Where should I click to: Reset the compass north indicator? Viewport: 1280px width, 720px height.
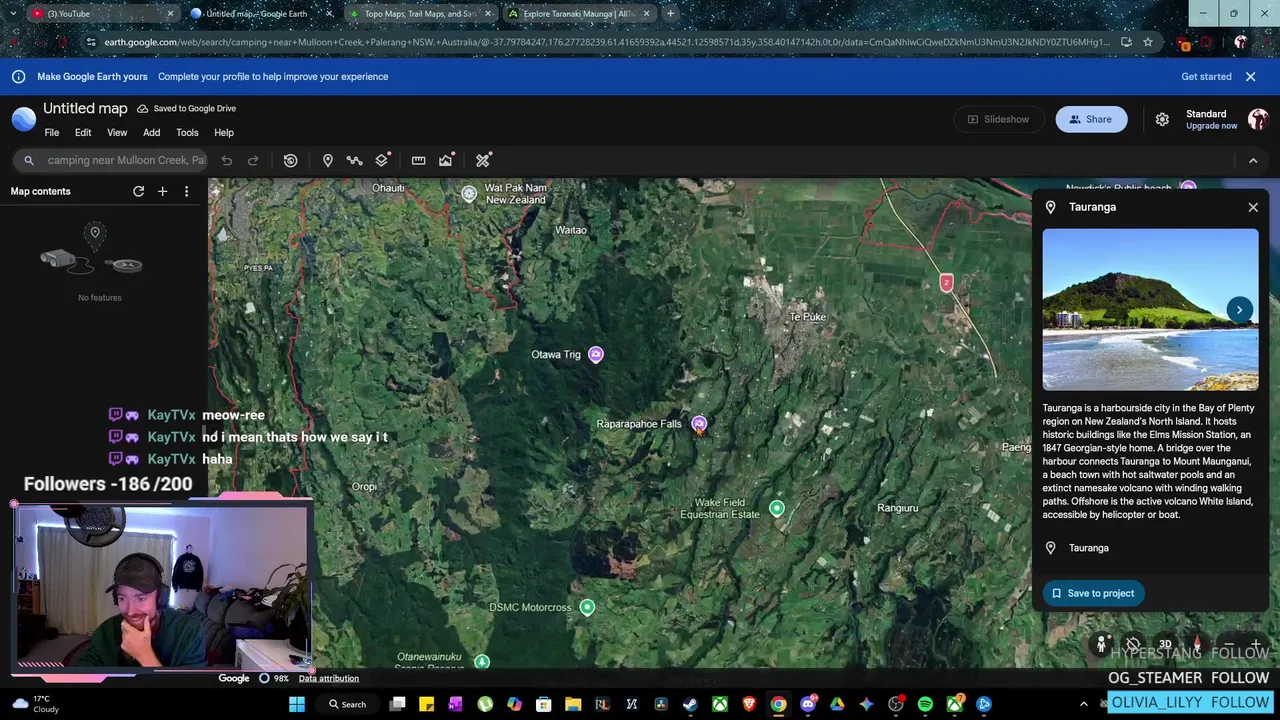pos(1197,644)
